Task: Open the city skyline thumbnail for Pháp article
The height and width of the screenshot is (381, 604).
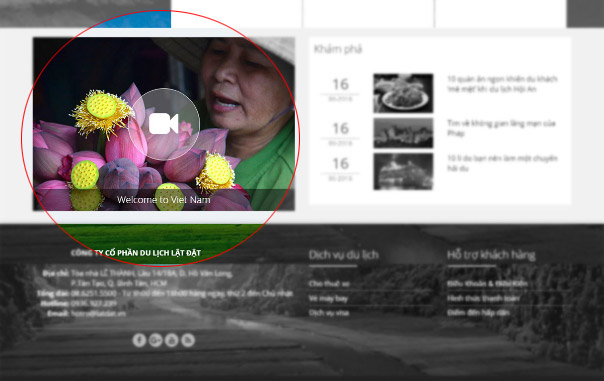Action: pos(403,133)
